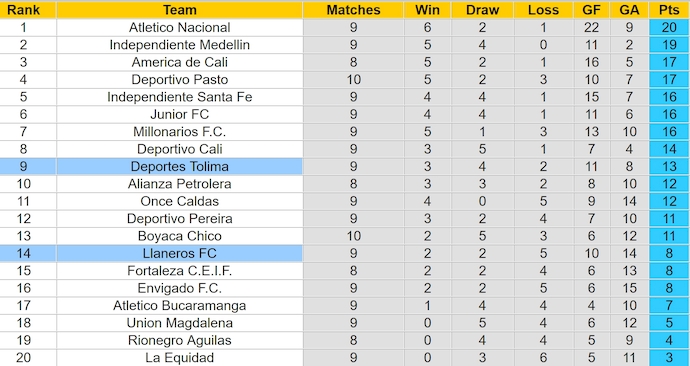Click the GA column header
The height and width of the screenshot is (366, 690).
[629, 10]
